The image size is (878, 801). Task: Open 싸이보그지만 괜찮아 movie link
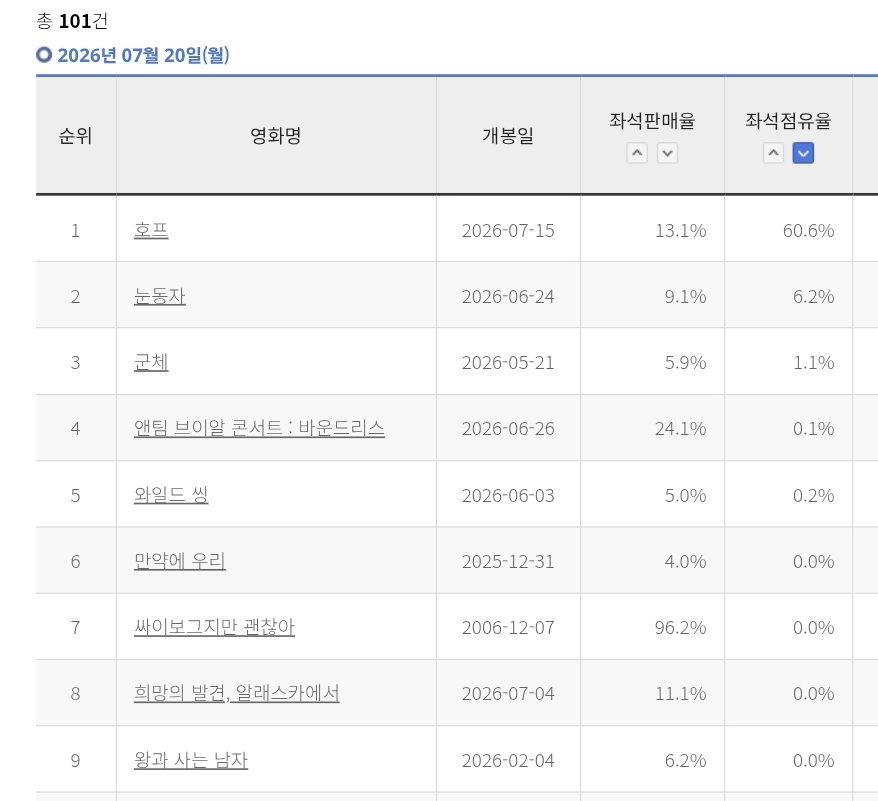214,627
